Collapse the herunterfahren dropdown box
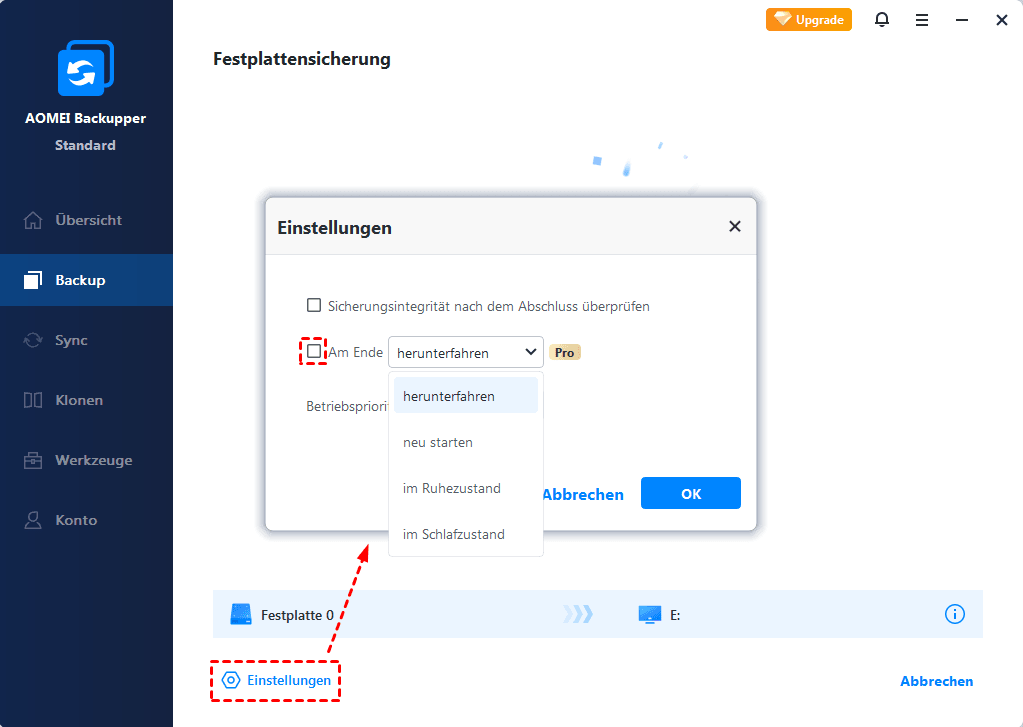 (465, 352)
